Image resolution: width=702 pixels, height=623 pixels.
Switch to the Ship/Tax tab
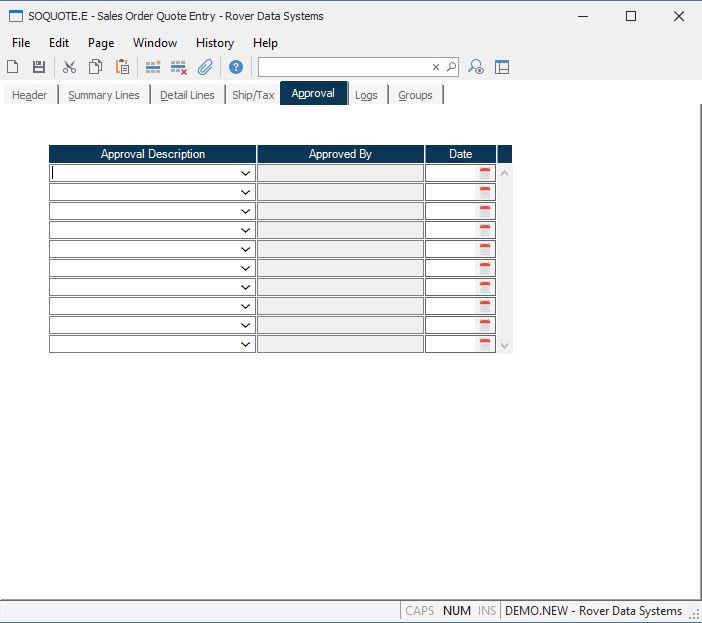[x=253, y=95]
